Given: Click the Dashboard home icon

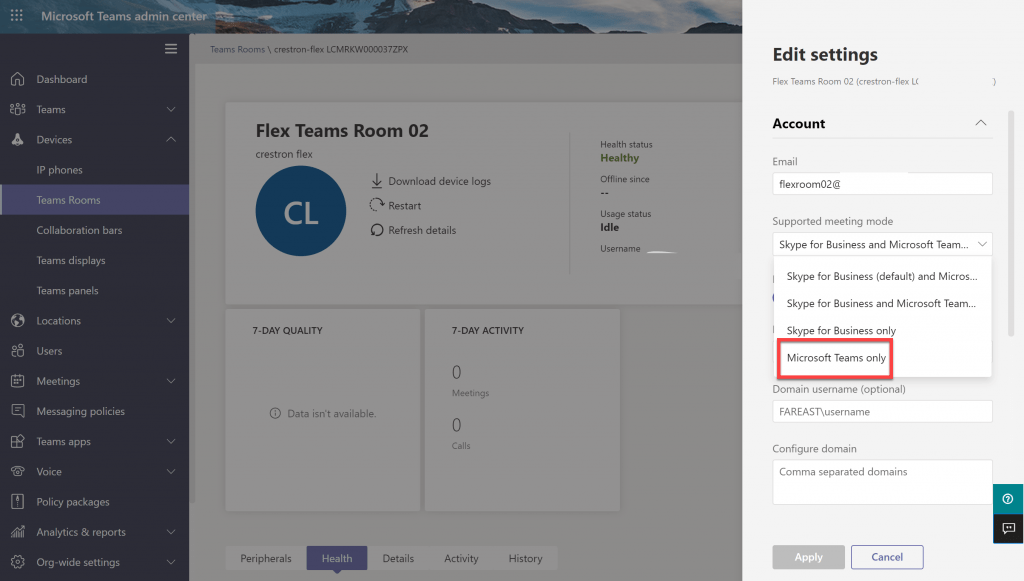Looking at the screenshot, I should coord(18,79).
